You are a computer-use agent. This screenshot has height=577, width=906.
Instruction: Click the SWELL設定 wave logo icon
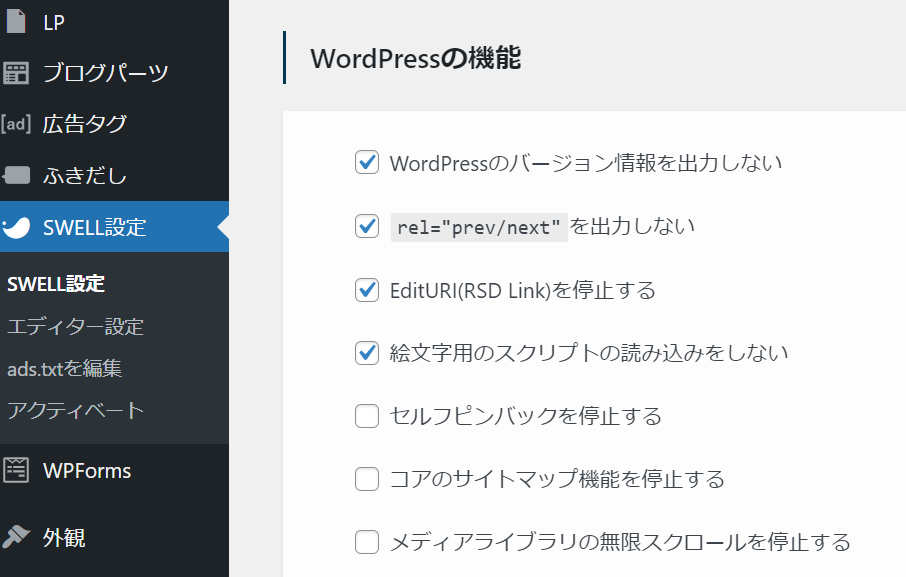coord(16,227)
